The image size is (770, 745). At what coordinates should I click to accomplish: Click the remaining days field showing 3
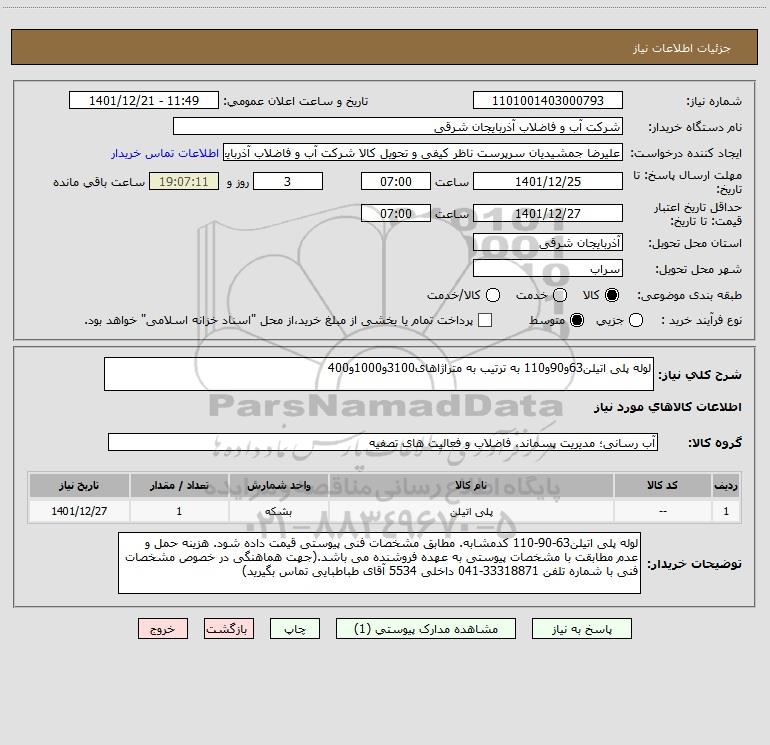[x=288, y=181]
